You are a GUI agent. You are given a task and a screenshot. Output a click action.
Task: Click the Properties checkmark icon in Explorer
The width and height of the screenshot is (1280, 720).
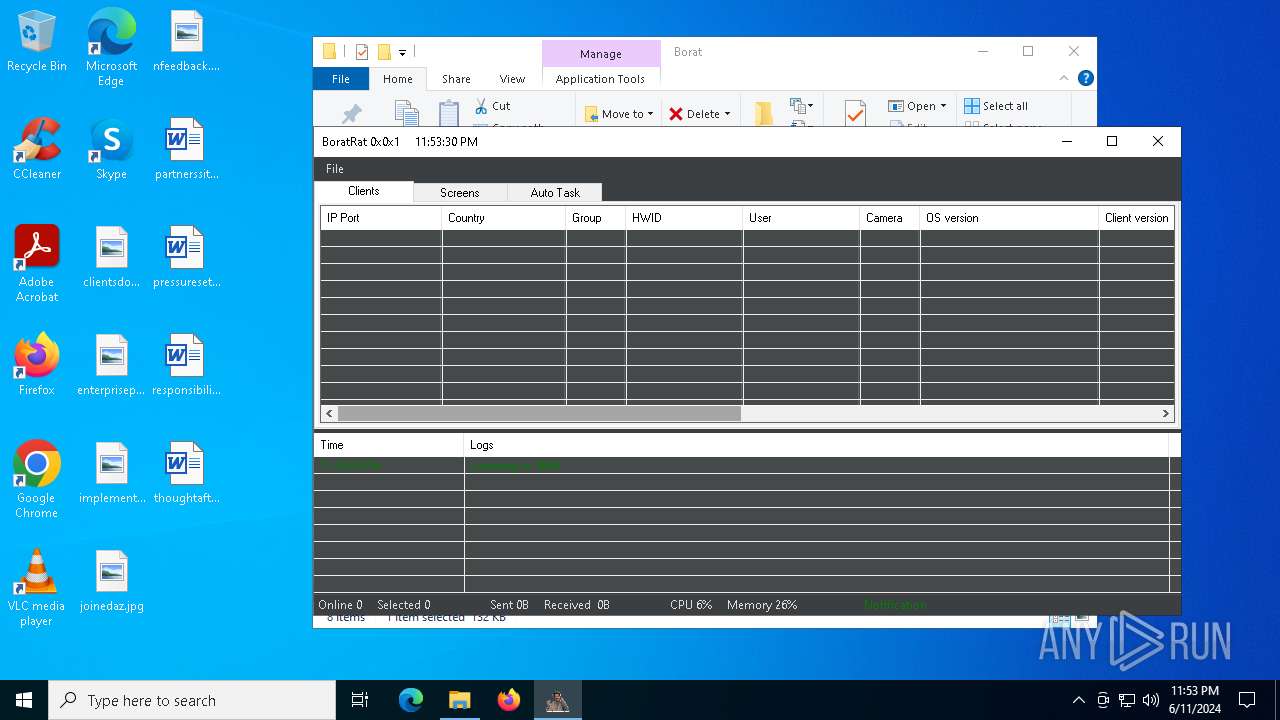[855, 113]
